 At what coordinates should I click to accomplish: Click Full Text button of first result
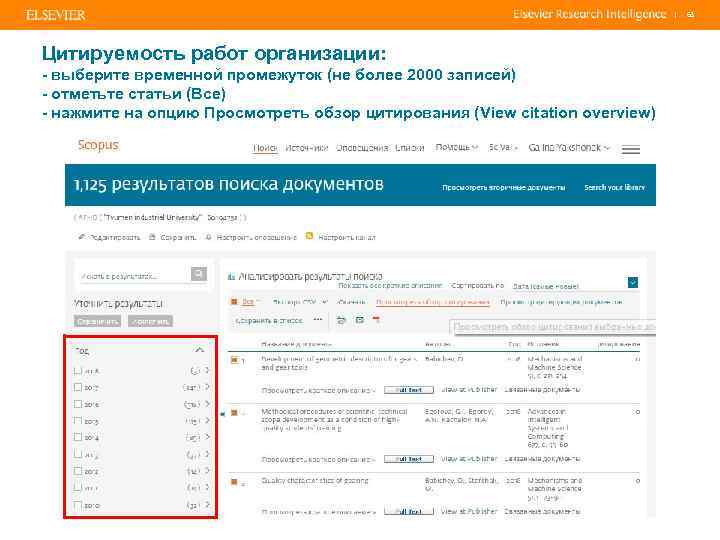[x=409, y=390]
